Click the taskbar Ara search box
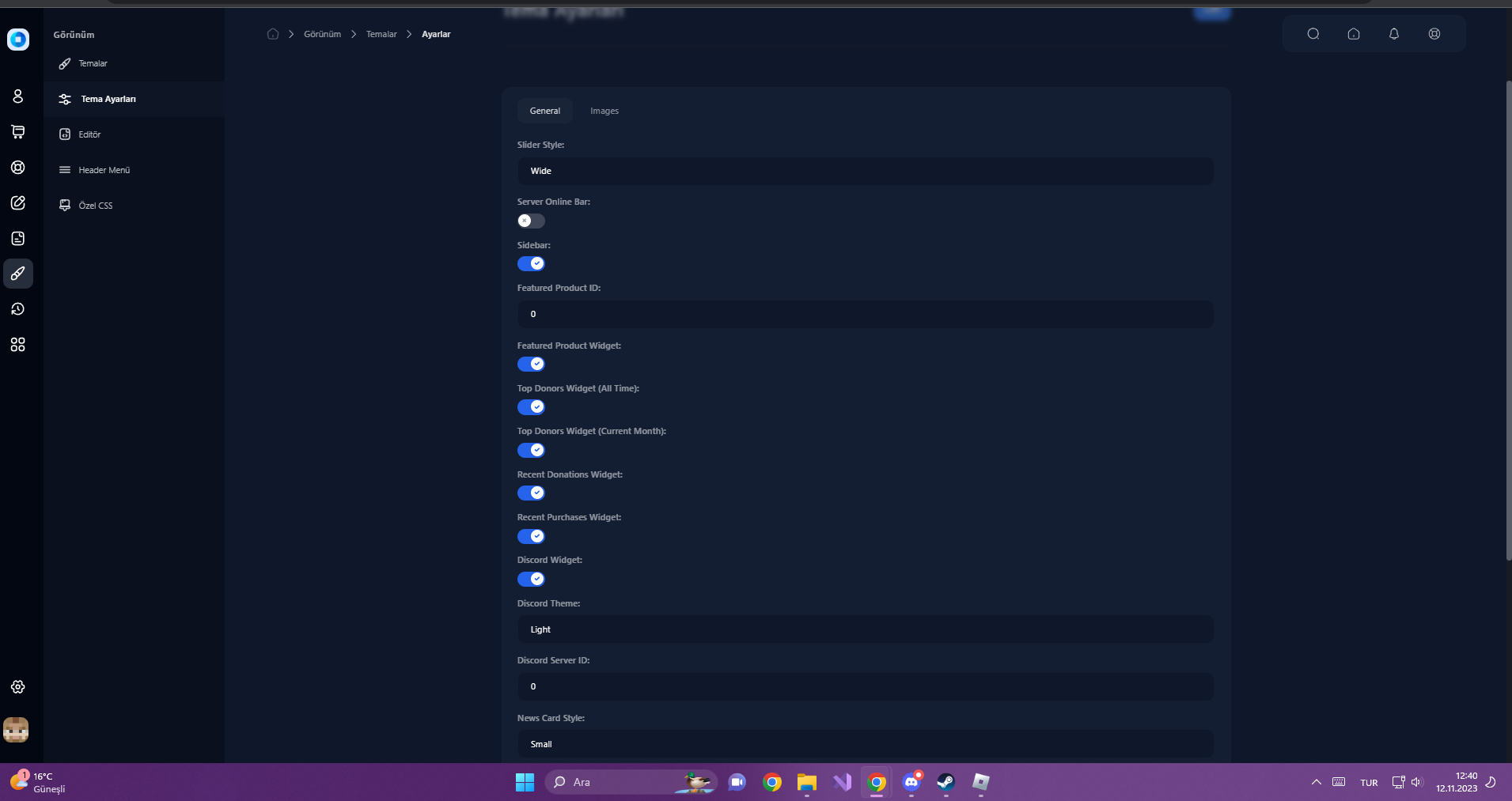Viewport: 1512px width, 801px height. pyautogui.click(x=631, y=782)
